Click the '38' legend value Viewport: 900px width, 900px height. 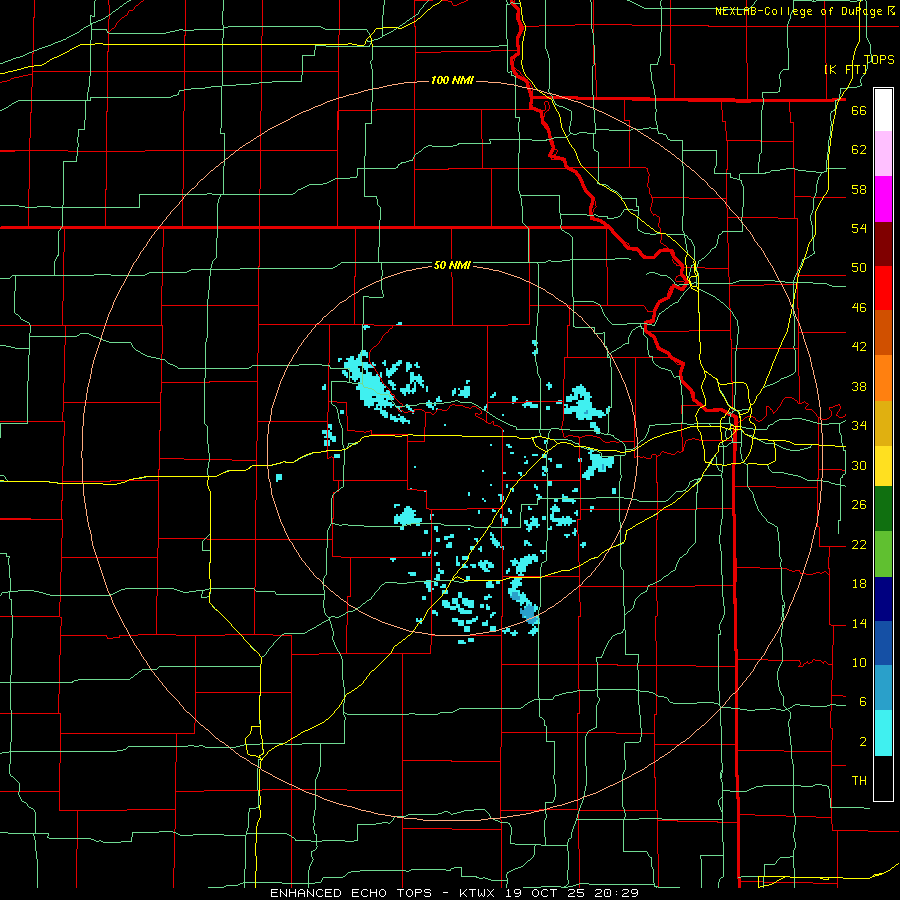859,386
